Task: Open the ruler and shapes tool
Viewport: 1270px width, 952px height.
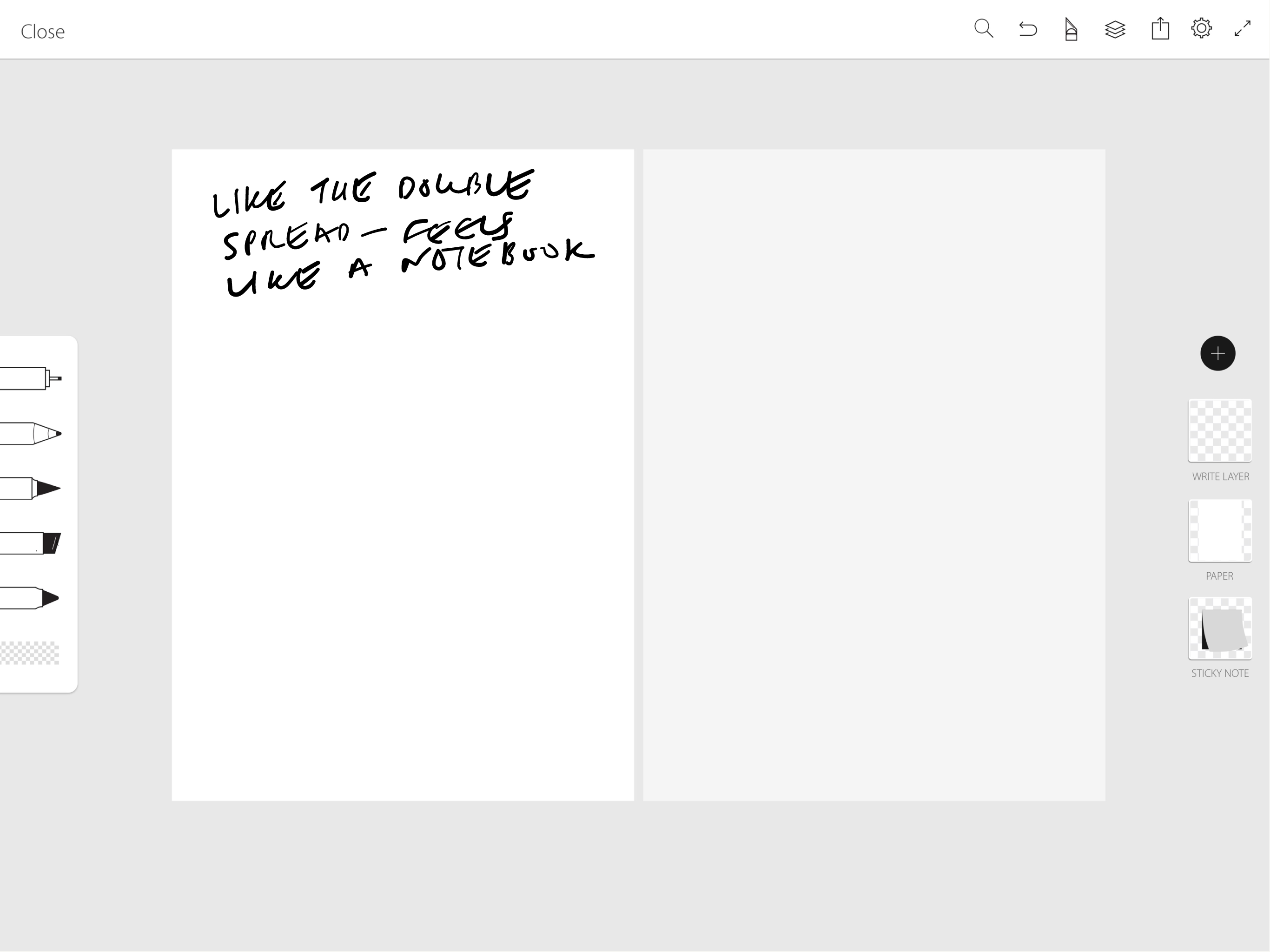Action: [1071, 29]
